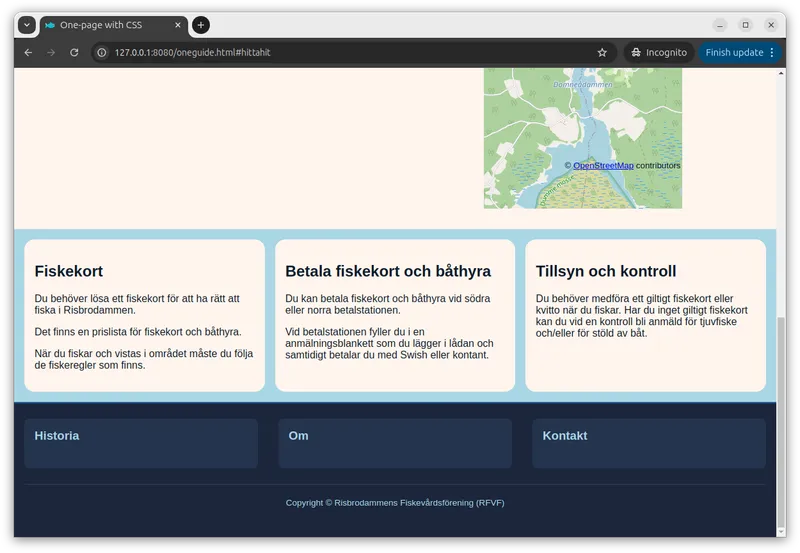The height and width of the screenshot is (553, 800).
Task: Close the One-page with CSS tab
Action: click(174, 25)
